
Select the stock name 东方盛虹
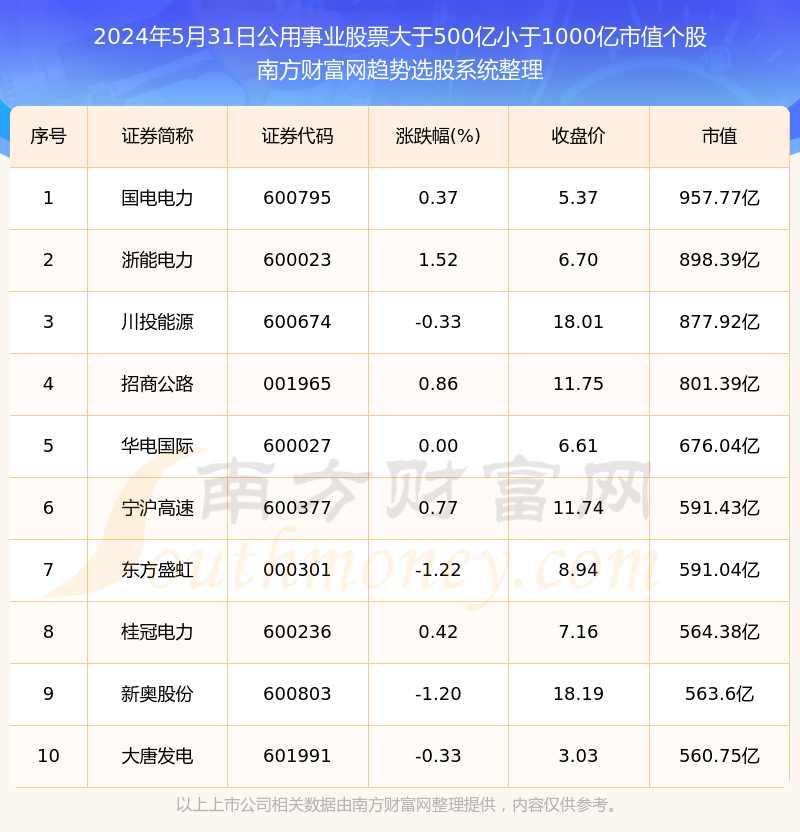(x=157, y=570)
